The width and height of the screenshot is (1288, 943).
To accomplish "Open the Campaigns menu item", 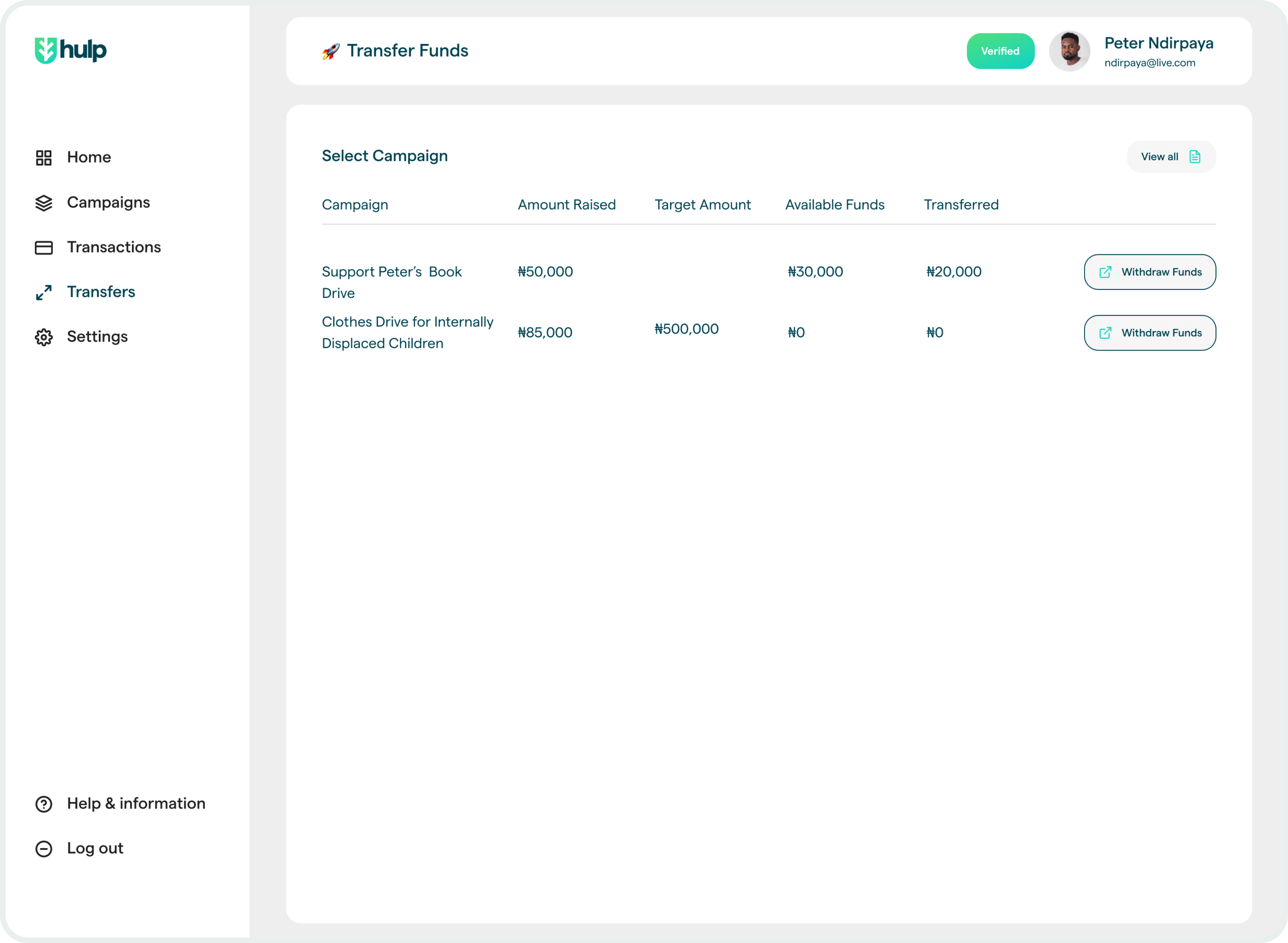I will [x=108, y=203].
